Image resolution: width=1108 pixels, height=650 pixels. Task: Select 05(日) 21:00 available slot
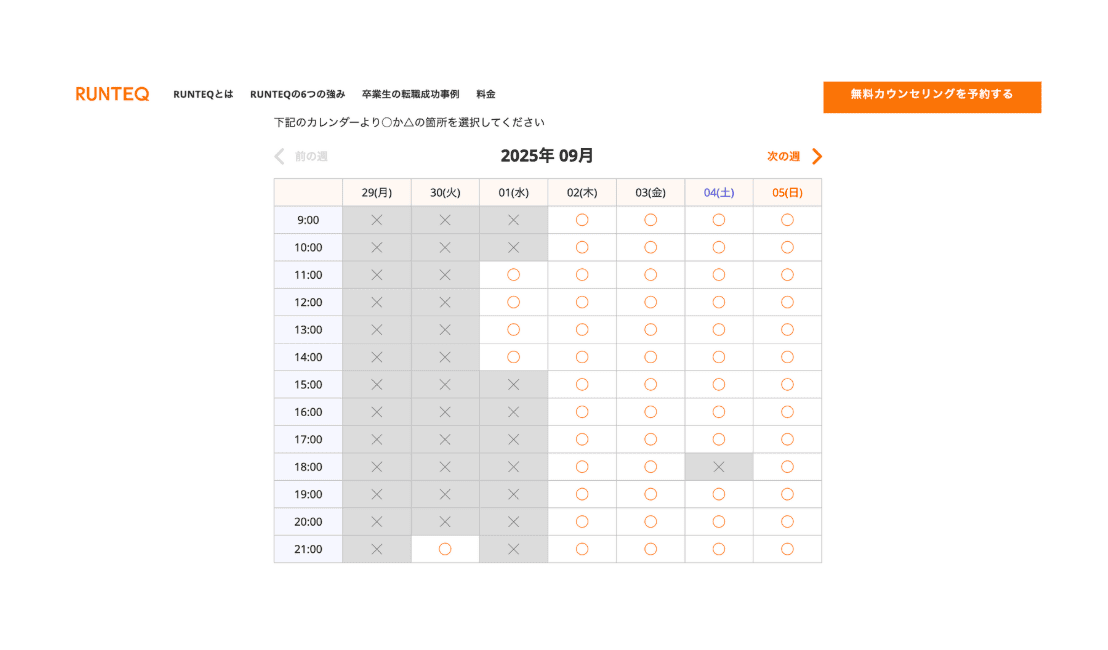(787, 549)
